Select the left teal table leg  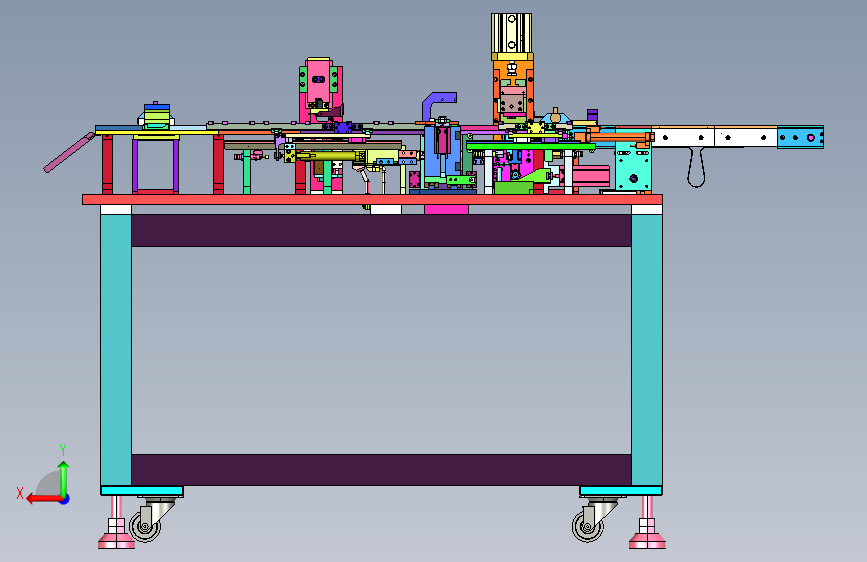click(116, 350)
